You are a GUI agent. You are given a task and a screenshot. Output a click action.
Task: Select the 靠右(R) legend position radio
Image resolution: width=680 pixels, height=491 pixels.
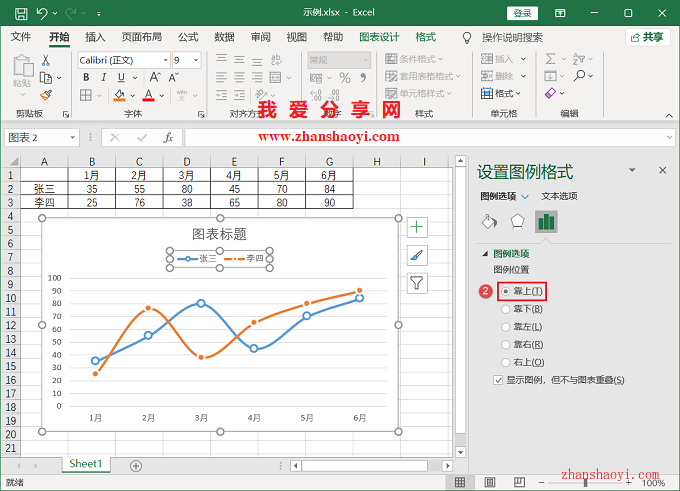click(505, 345)
